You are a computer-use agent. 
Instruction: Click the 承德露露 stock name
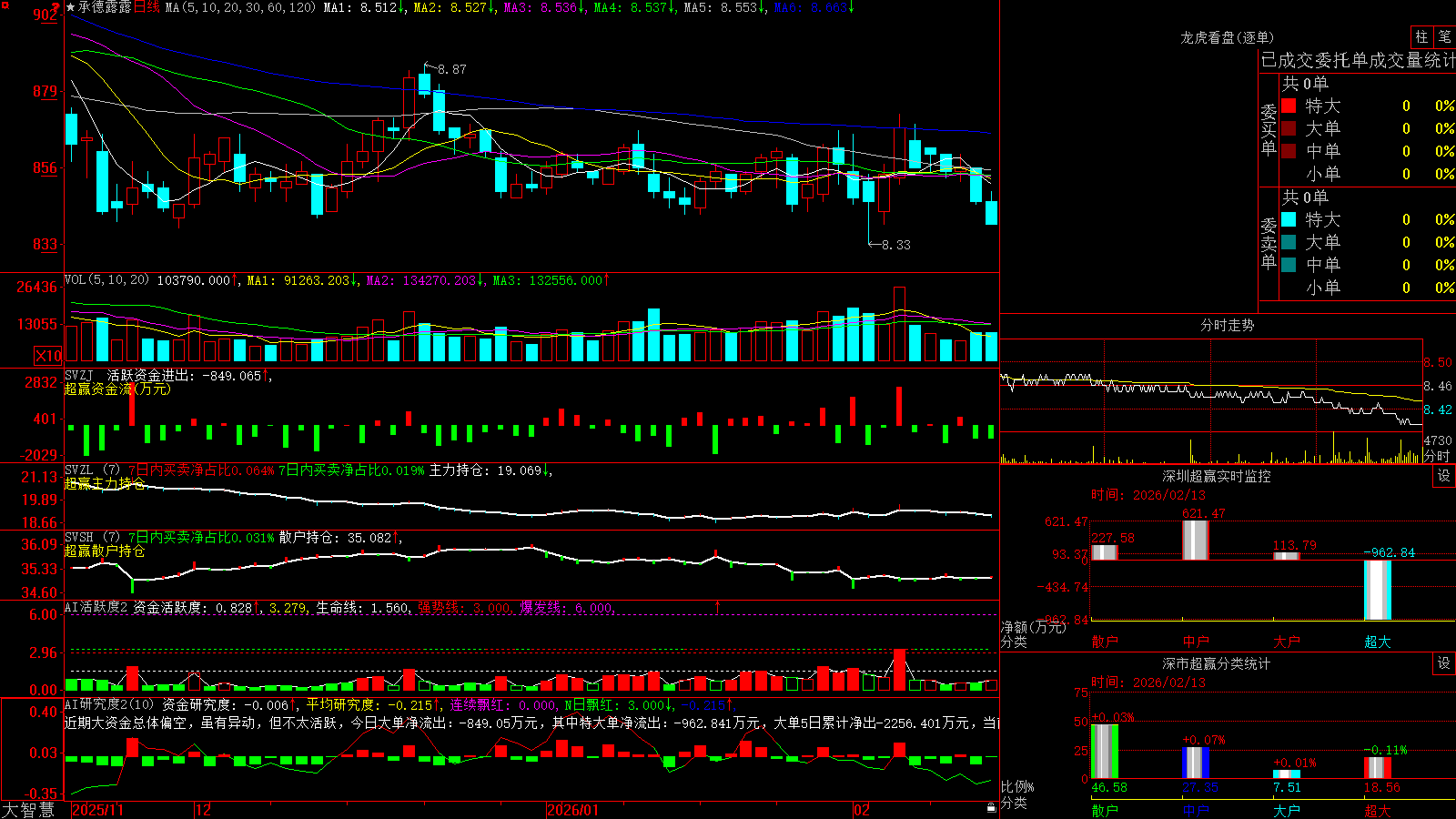(105, 7)
